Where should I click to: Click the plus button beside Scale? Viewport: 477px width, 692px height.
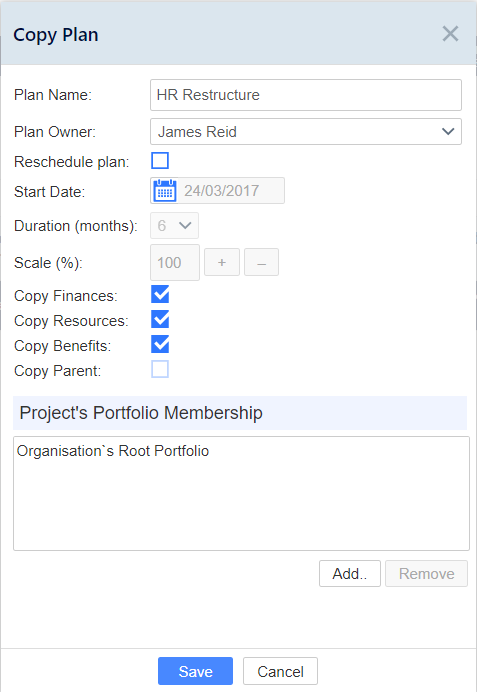point(222,262)
